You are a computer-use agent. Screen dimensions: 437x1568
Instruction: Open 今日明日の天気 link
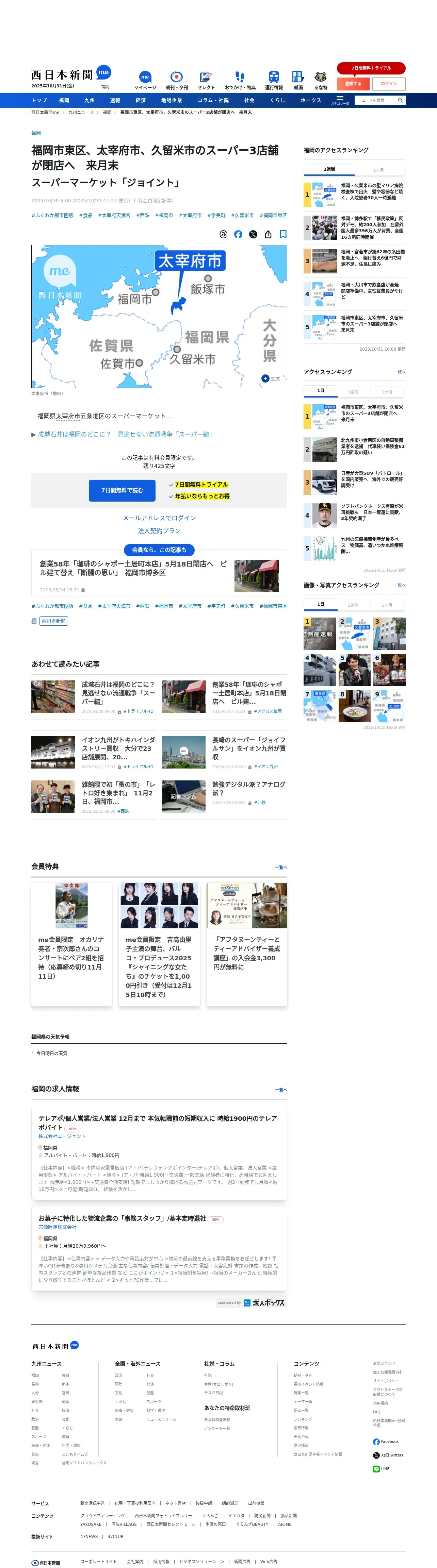(52, 1053)
